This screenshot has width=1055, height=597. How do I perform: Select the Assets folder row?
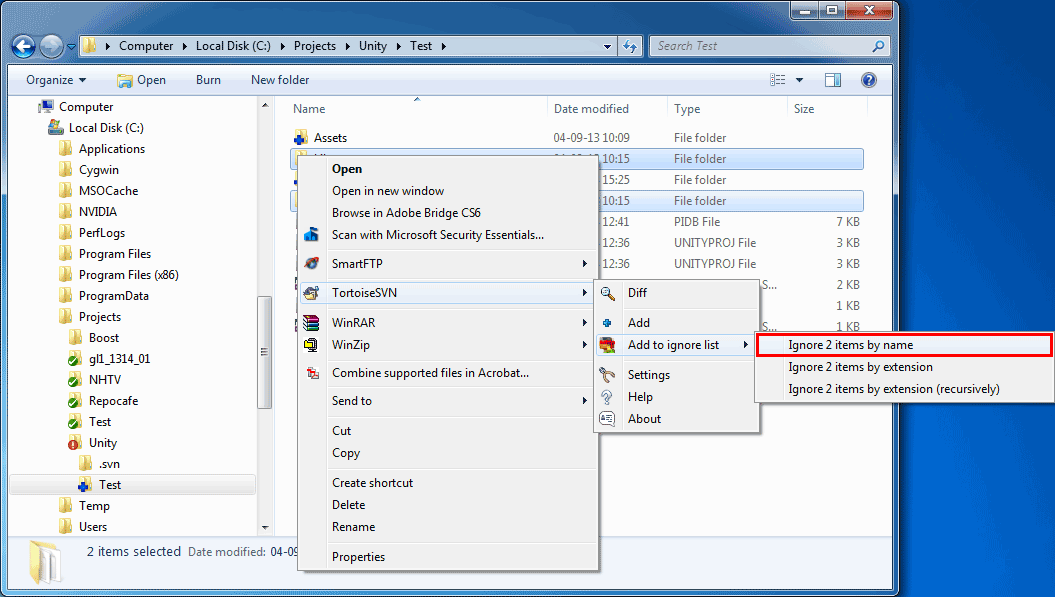click(x=577, y=137)
